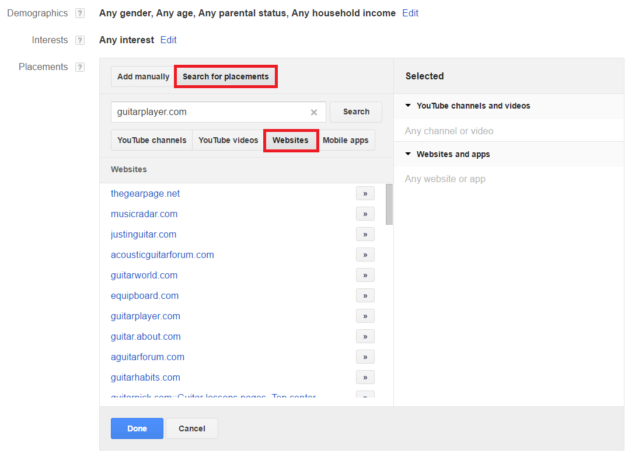
Task: Add guitarhabits.com using its arrow button
Action: (x=365, y=377)
